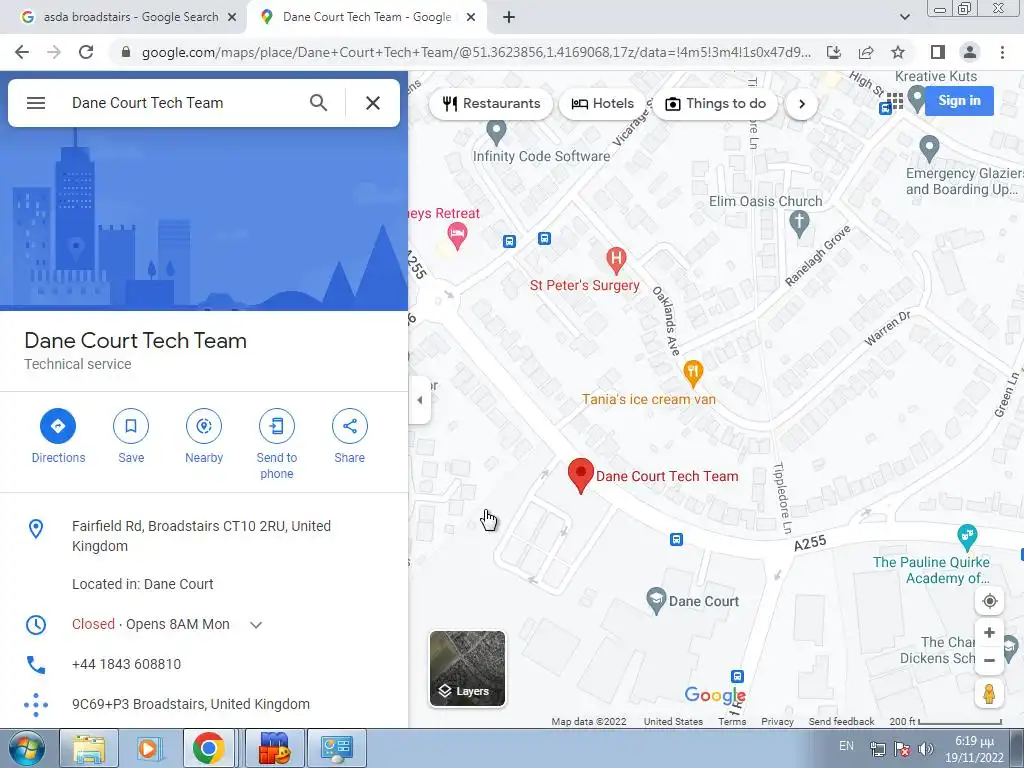The height and width of the screenshot is (768, 1024).
Task: Click the Dane Court Tech Team search box
Action: [183, 103]
